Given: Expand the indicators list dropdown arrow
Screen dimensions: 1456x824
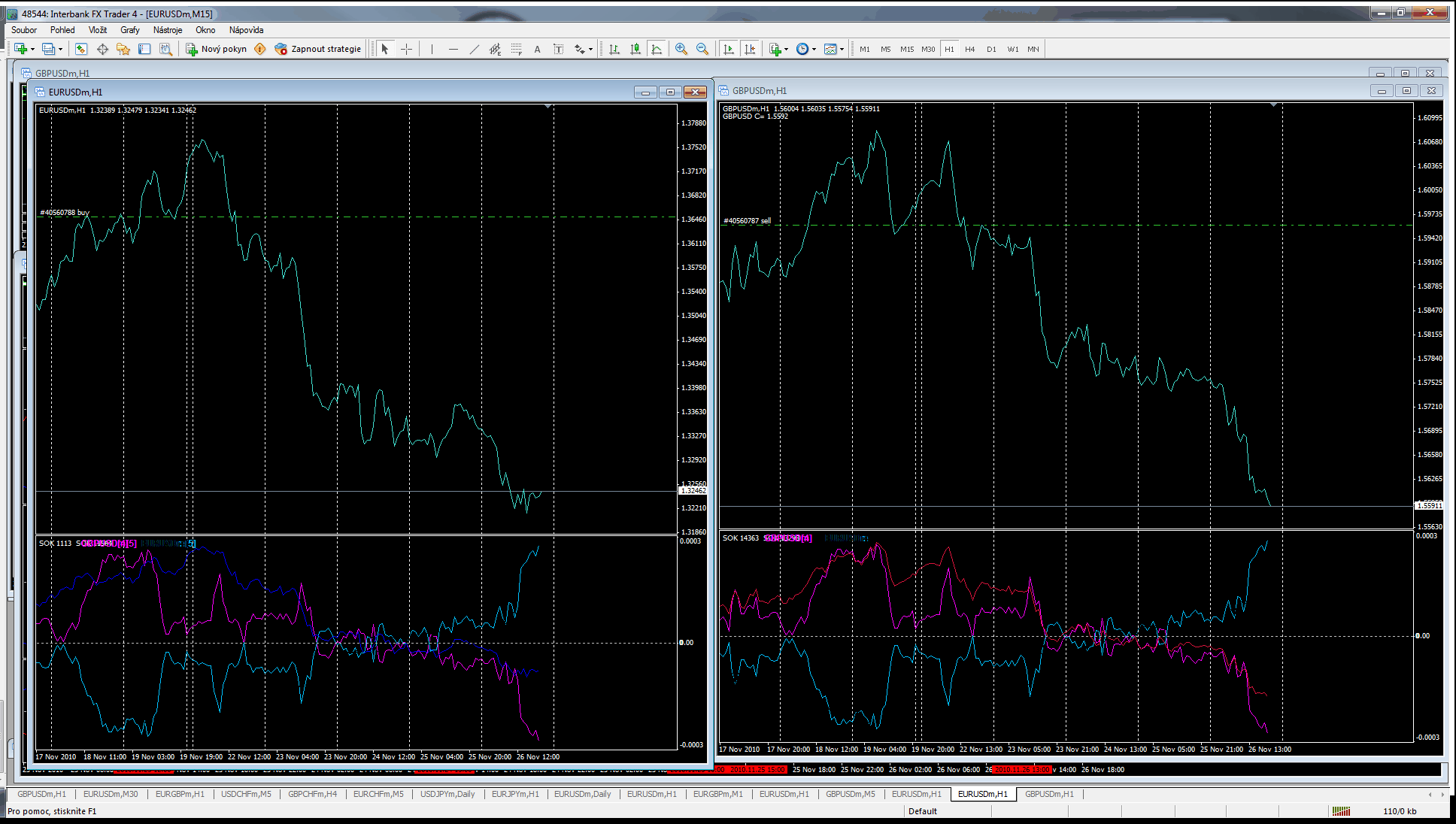Looking at the screenshot, I should [x=786, y=49].
